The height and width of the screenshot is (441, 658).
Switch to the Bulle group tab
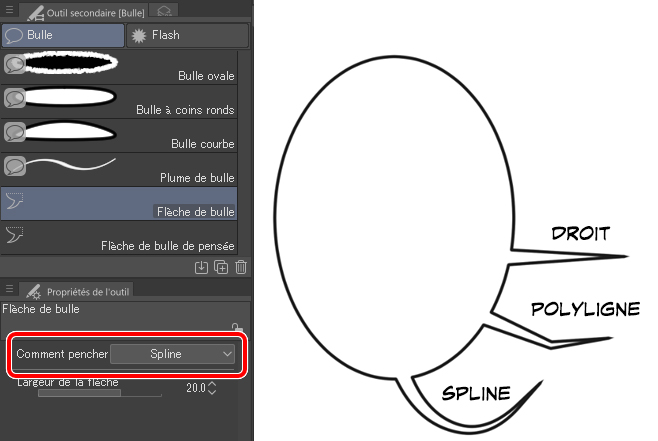[x=62, y=34]
